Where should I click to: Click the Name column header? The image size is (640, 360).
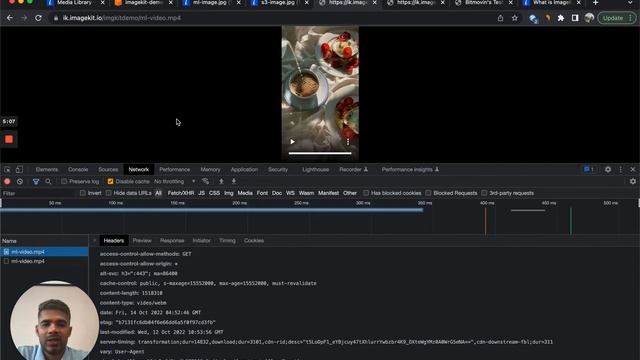(x=44, y=241)
